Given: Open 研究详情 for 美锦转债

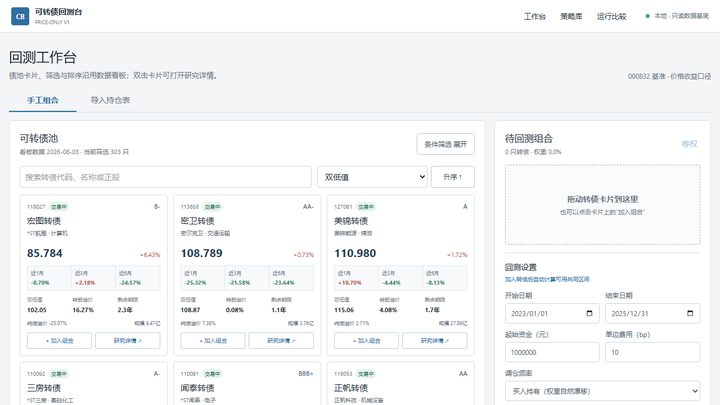Looking at the screenshot, I should point(435,341).
